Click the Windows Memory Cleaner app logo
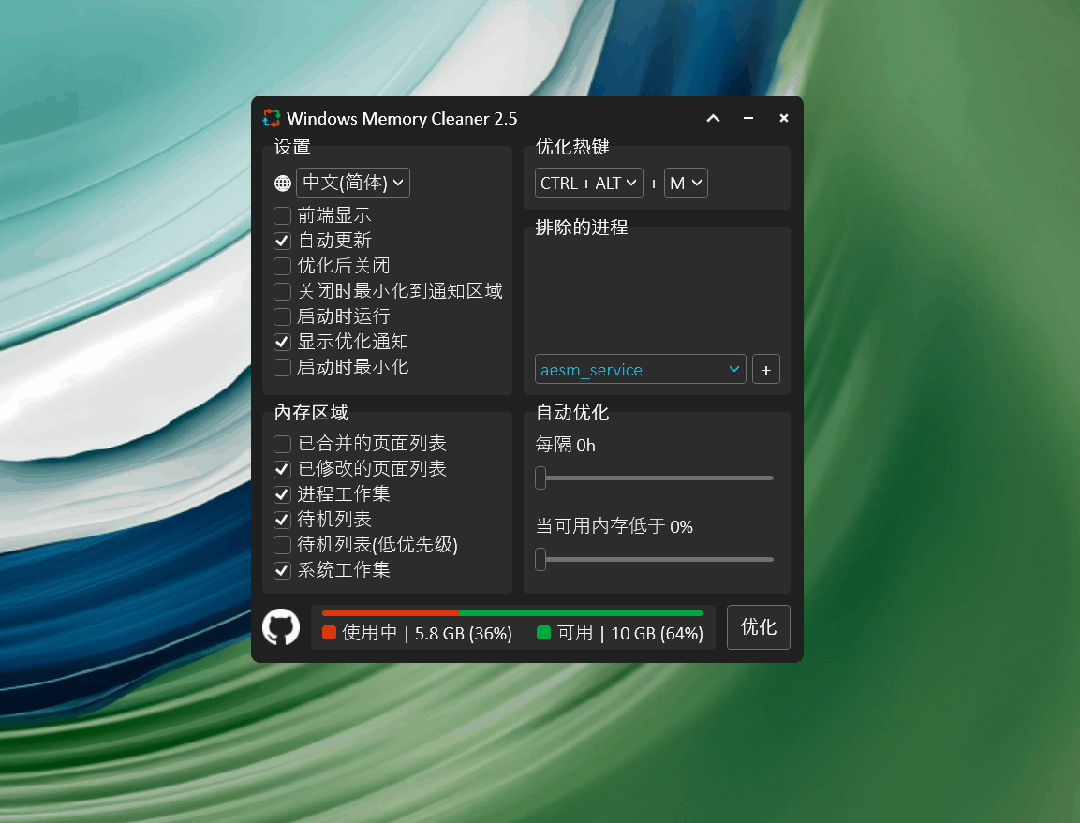Viewport: 1080px width, 823px height. (271, 118)
